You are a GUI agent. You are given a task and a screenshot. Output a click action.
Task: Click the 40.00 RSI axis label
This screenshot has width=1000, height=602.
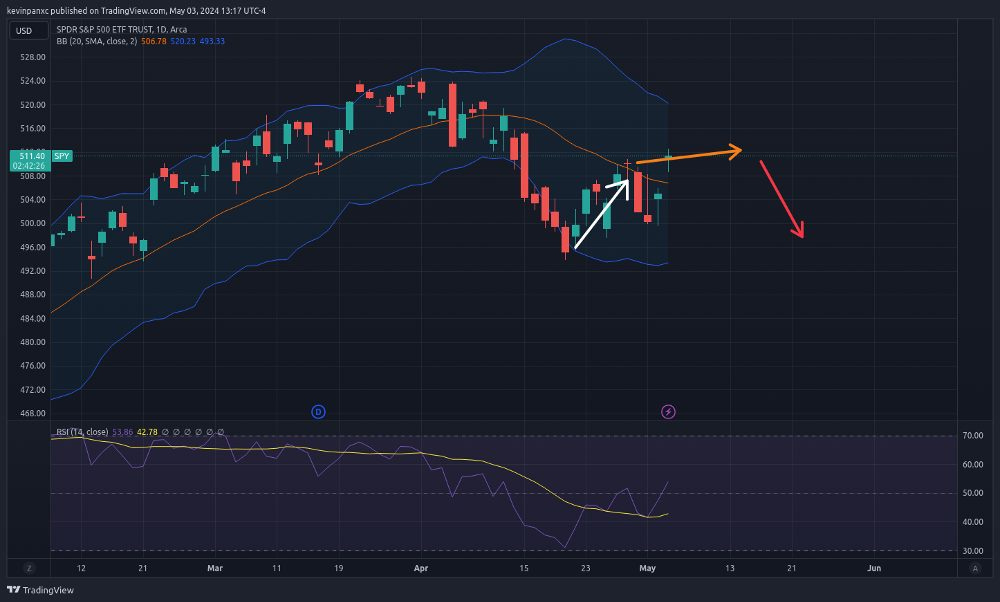[x=973, y=522]
